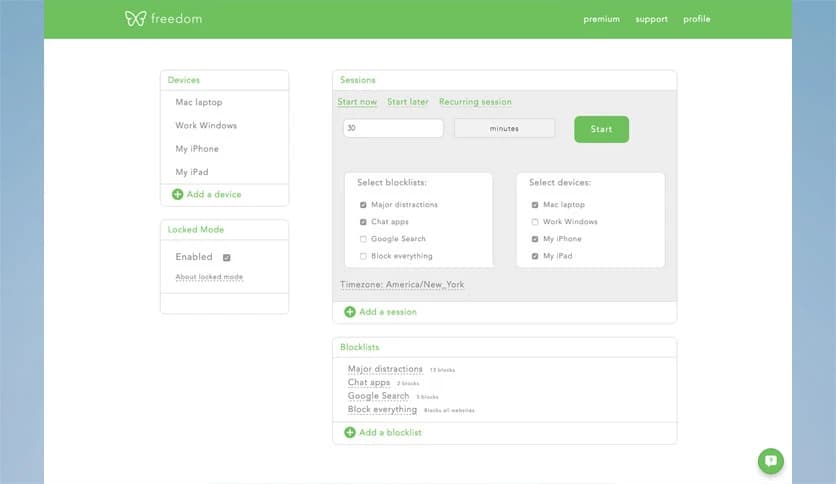Switch to the Start now tab
The height and width of the screenshot is (484, 836).
coord(357,102)
